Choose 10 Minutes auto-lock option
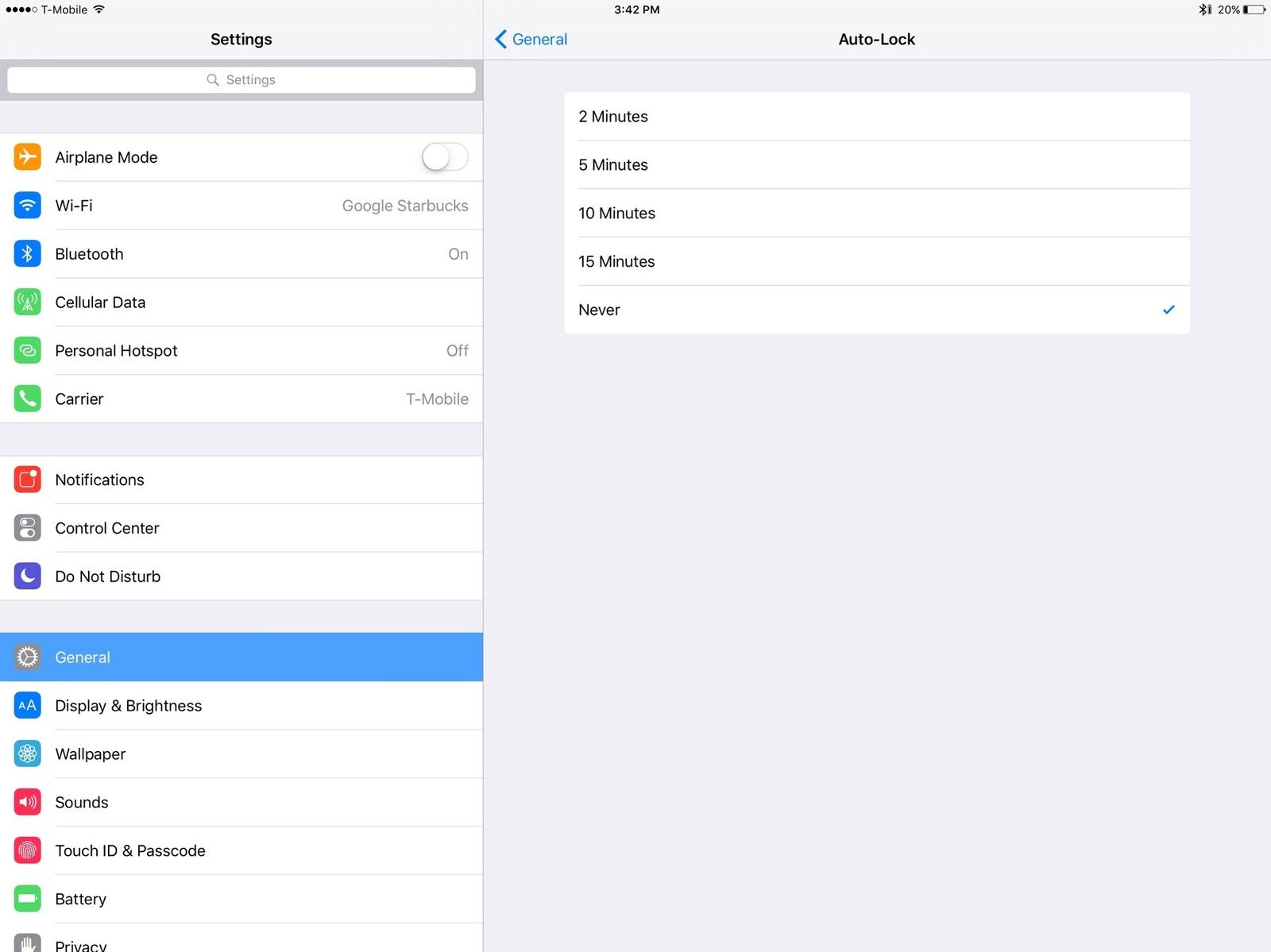1271x952 pixels. [876, 213]
